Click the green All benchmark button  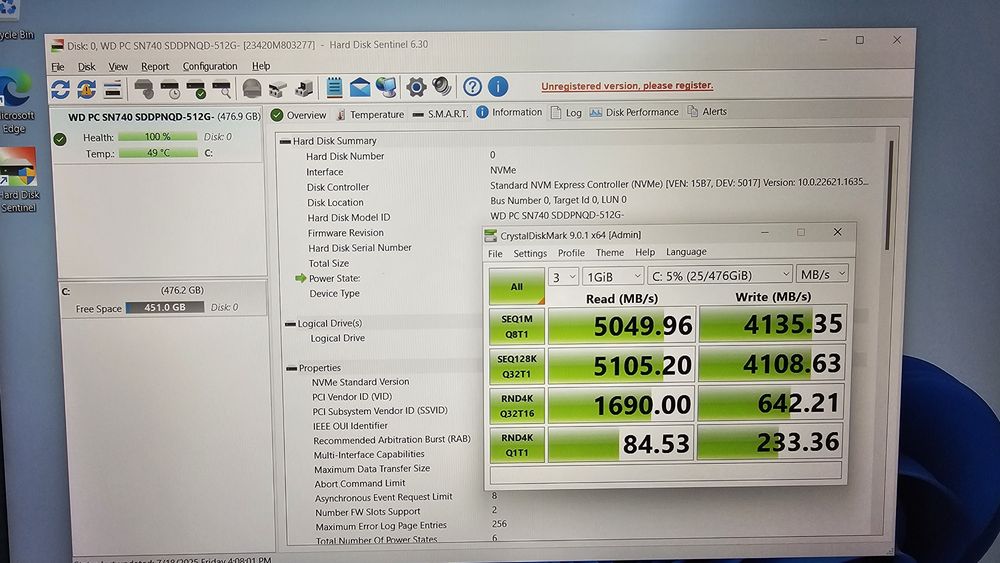point(517,286)
